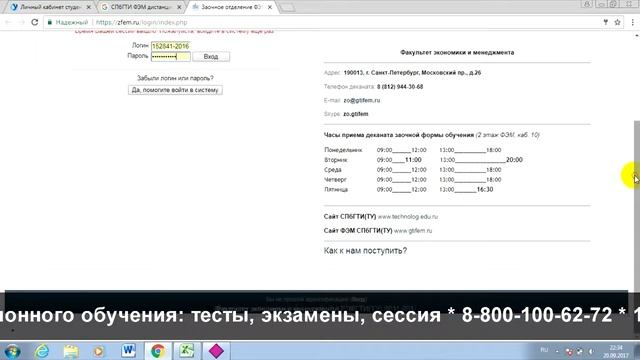Image resolution: width=640 pixels, height=360 pixels.
Task: Open the volume control in system tray
Action: coord(591,351)
